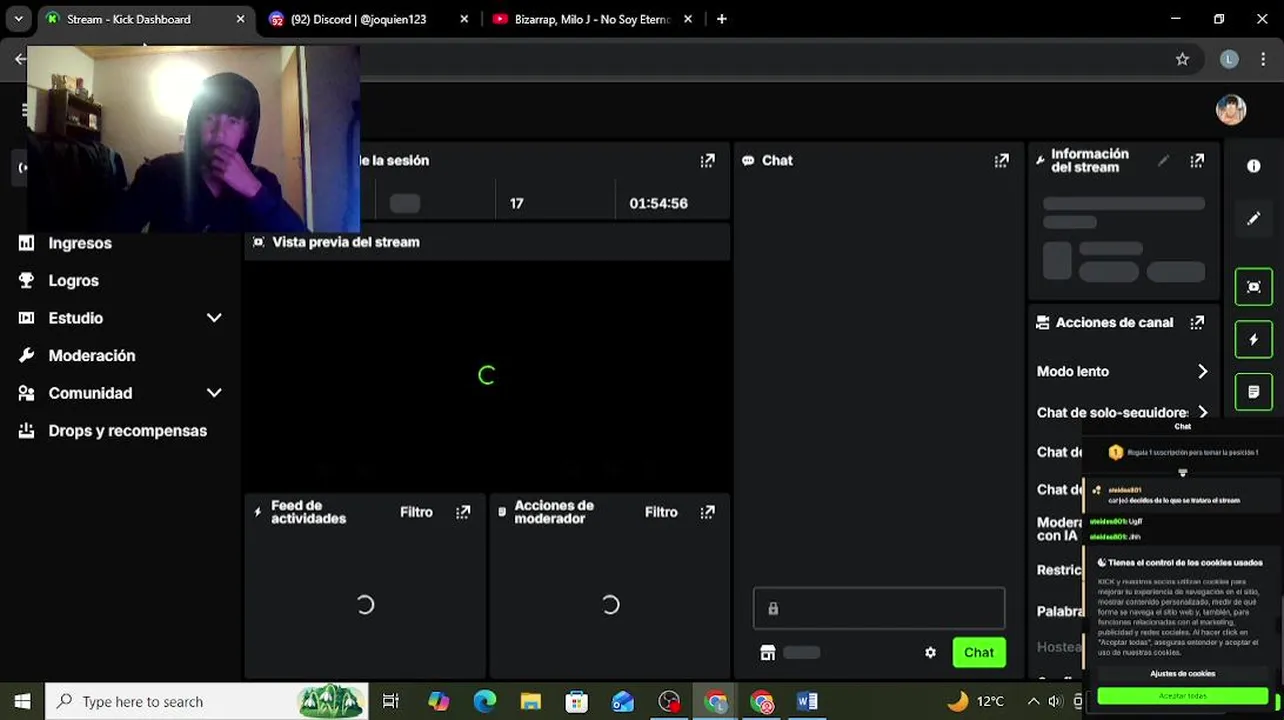Open Chrome three-dot menu
The width and height of the screenshot is (1284, 720).
pyautogui.click(x=1263, y=59)
